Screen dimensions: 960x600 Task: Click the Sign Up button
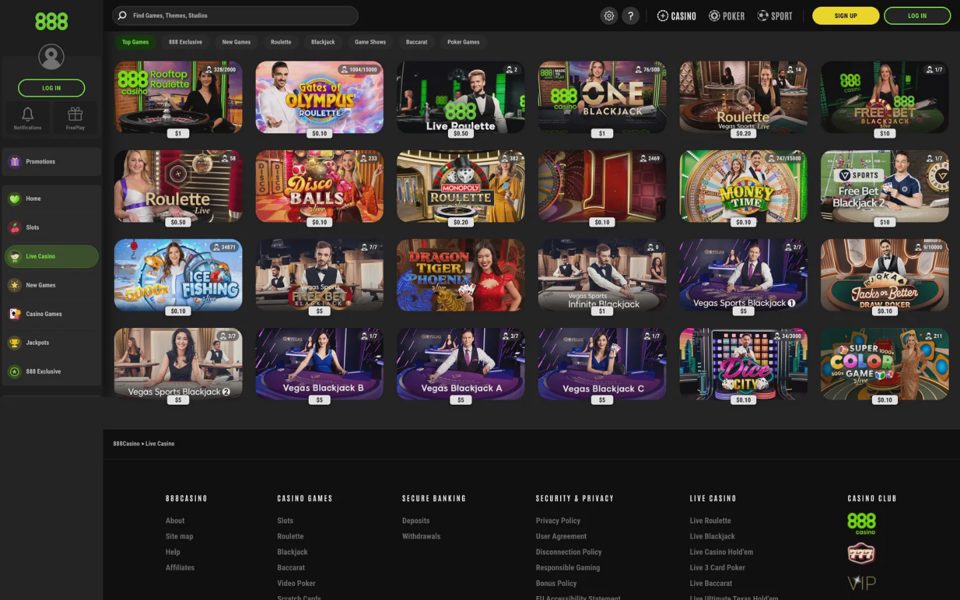pyautogui.click(x=846, y=16)
